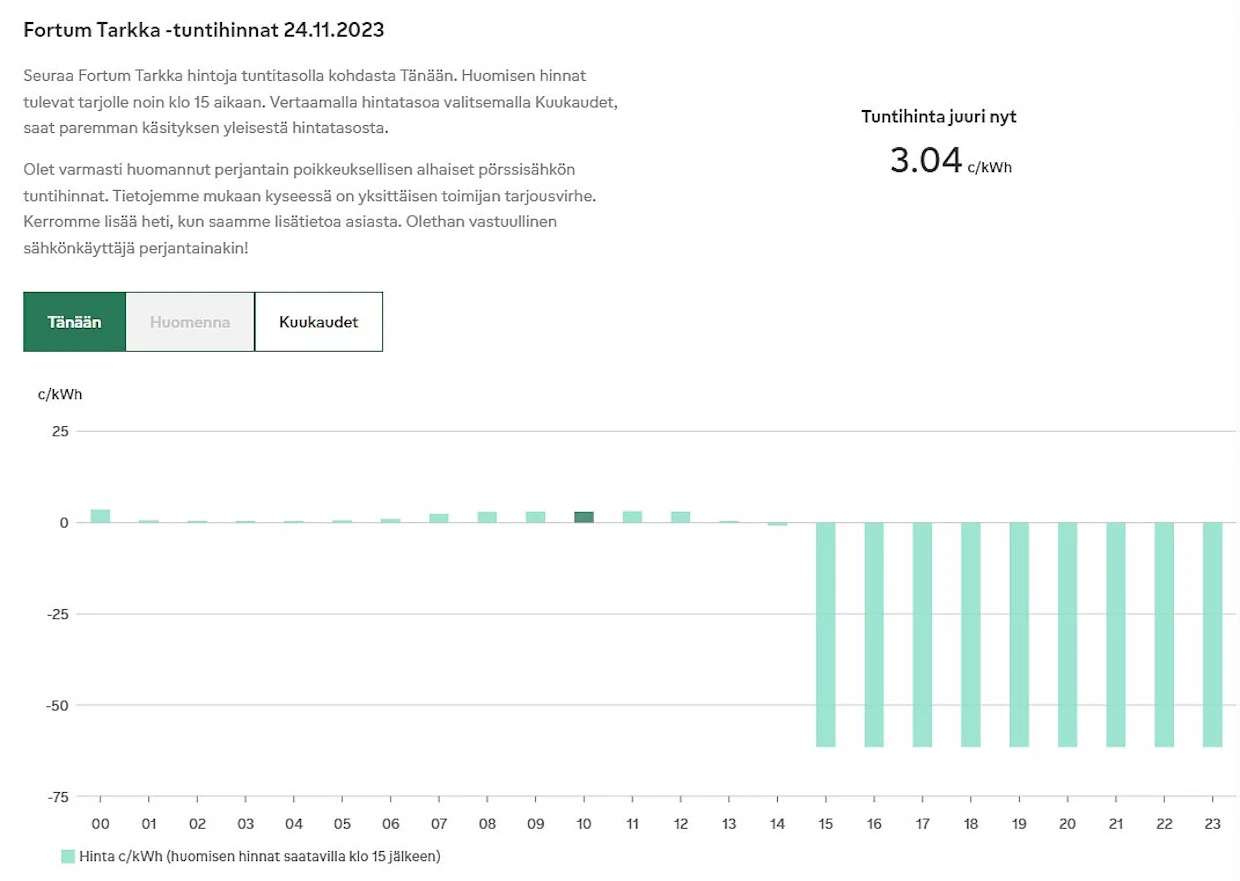Image resolution: width=1240 pixels, height=881 pixels.
Task: Click the negative bar at hour 21
Action: (1116, 635)
